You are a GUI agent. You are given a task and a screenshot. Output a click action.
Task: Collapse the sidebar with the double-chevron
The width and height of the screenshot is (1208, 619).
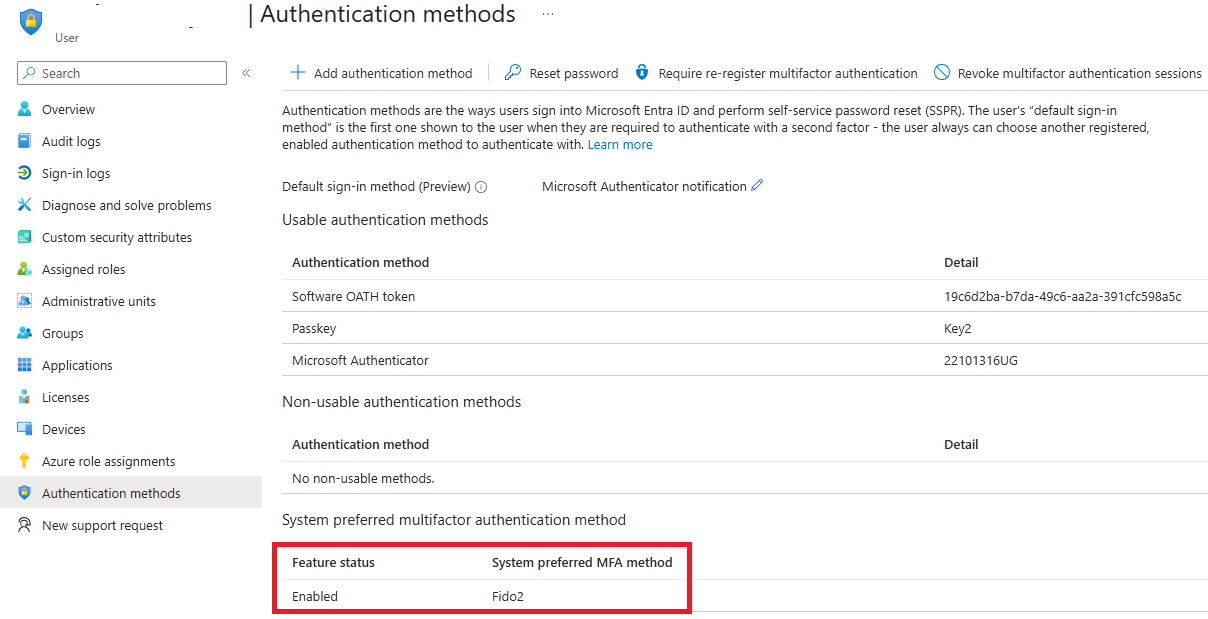click(246, 73)
